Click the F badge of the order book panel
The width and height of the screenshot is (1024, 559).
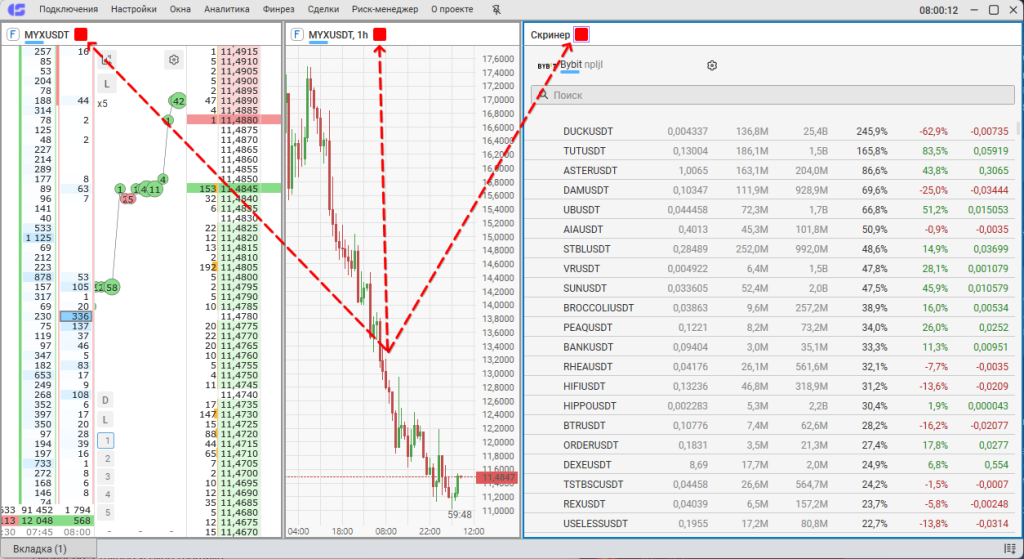pos(12,35)
